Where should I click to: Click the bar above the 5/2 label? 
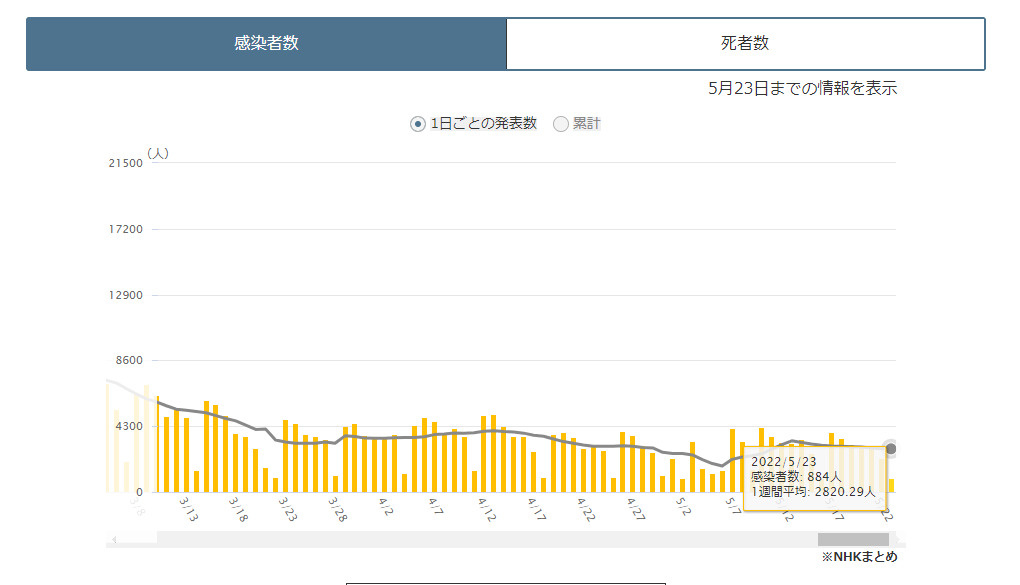tap(682, 485)
